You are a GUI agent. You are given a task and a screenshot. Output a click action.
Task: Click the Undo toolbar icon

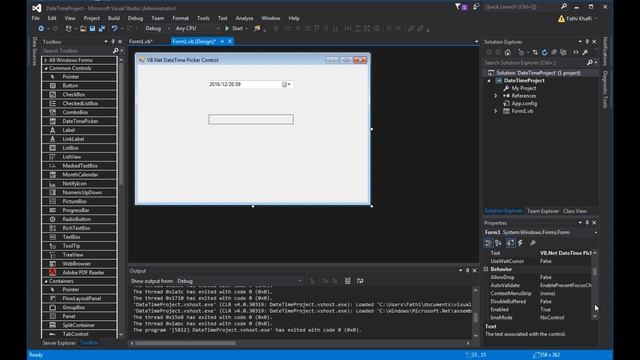pyautogui.click(x=114, y=29)
